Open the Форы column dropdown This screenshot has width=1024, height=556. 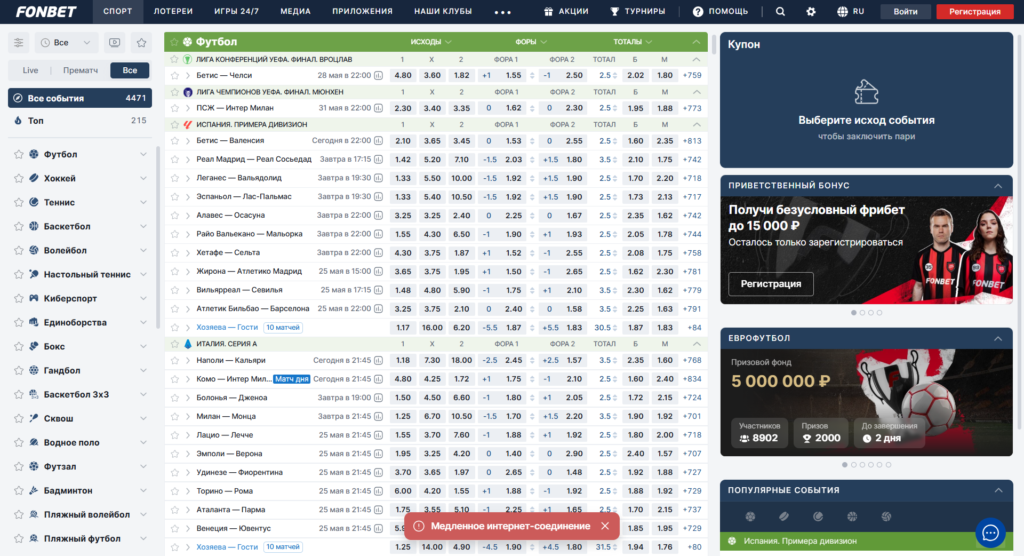[x=530, y=42]
